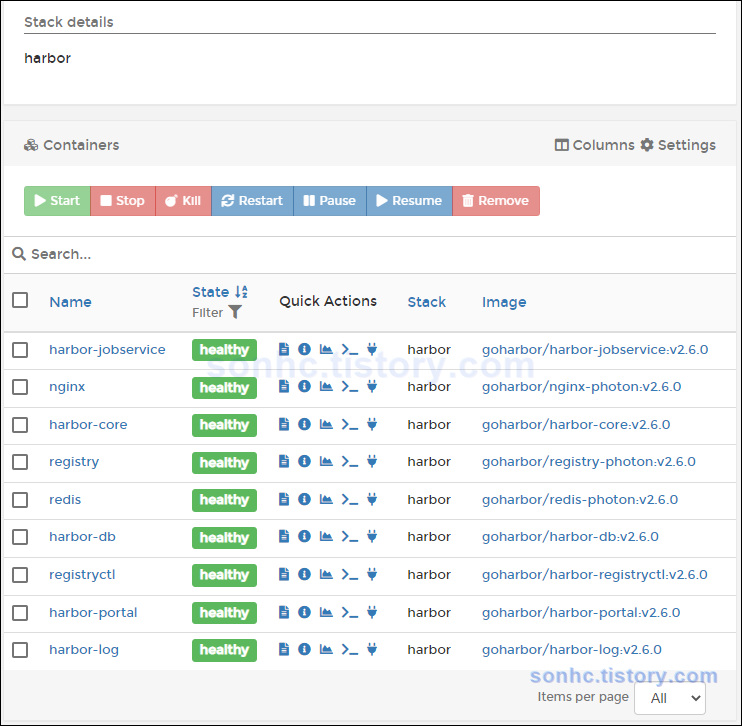Sort containers by Stack column
The width and height of the screenshot is (742, 726).
tap(427, 302)
